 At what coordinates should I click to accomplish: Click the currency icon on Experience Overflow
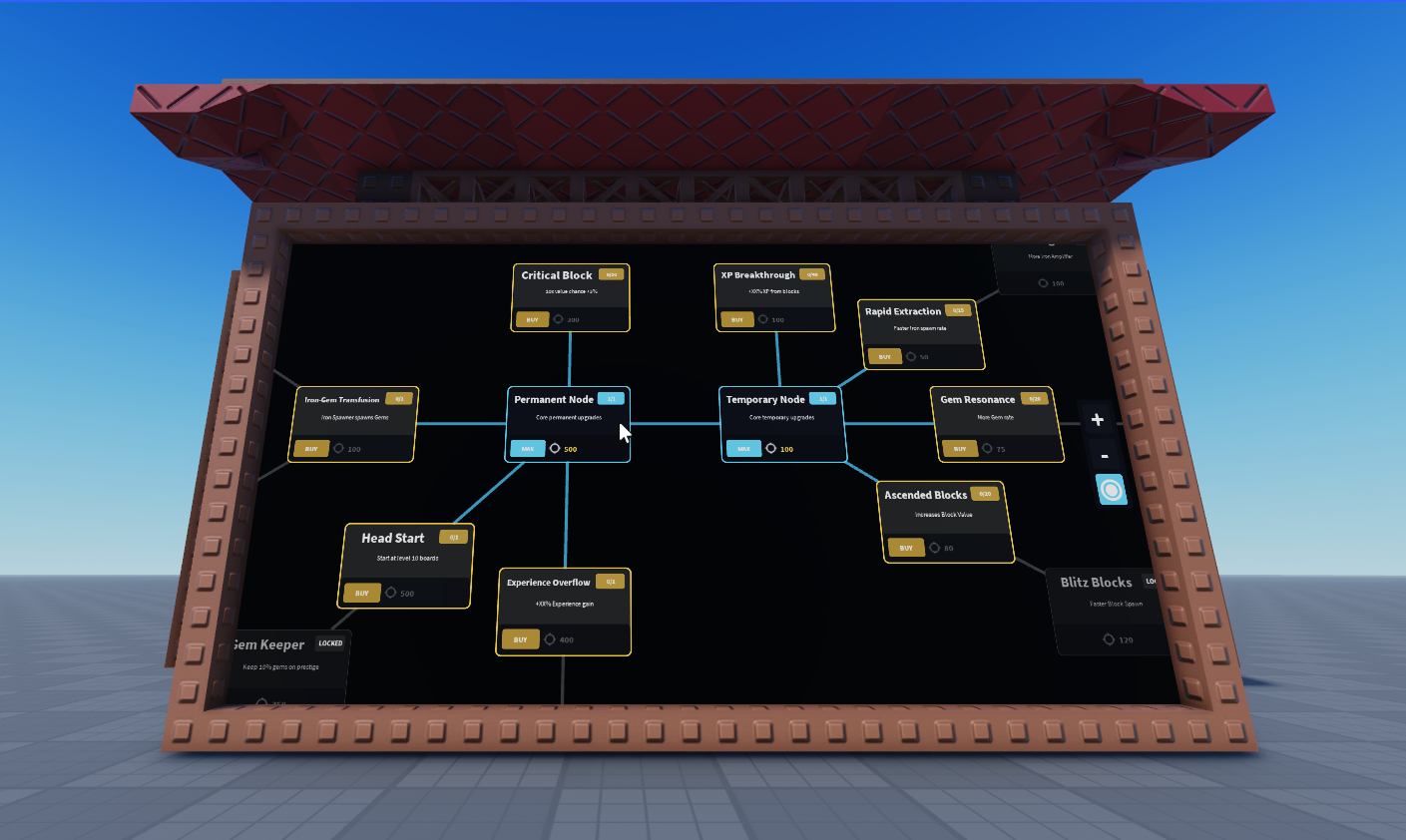(550, 639)
